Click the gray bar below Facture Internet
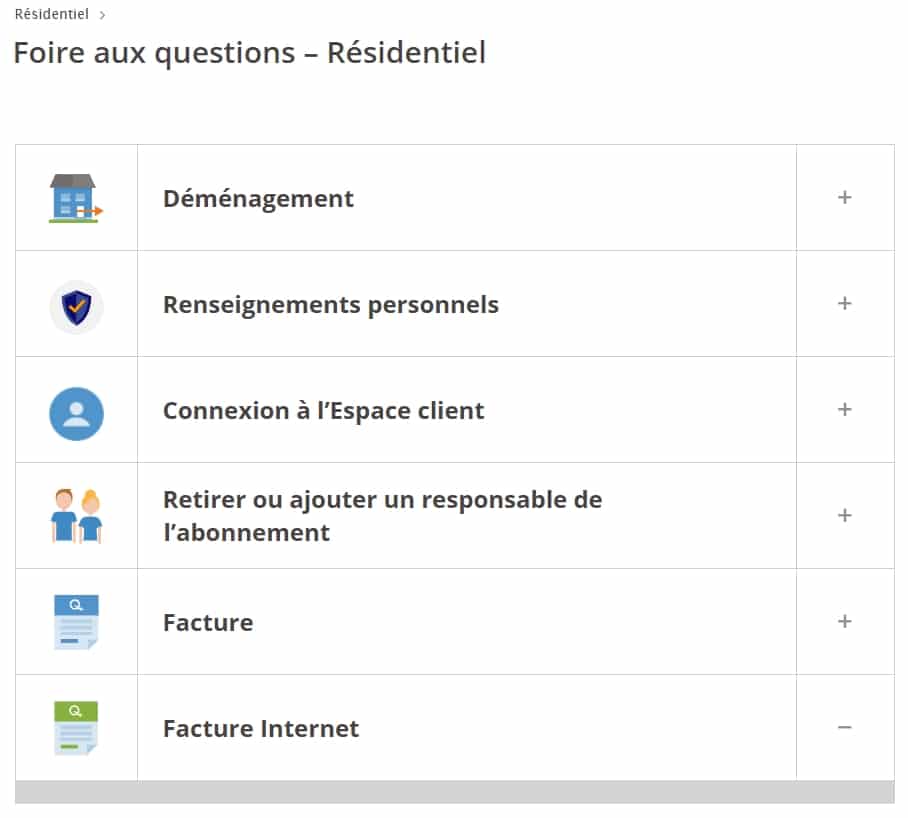908x818 pixels. click(x=454, y=792)
